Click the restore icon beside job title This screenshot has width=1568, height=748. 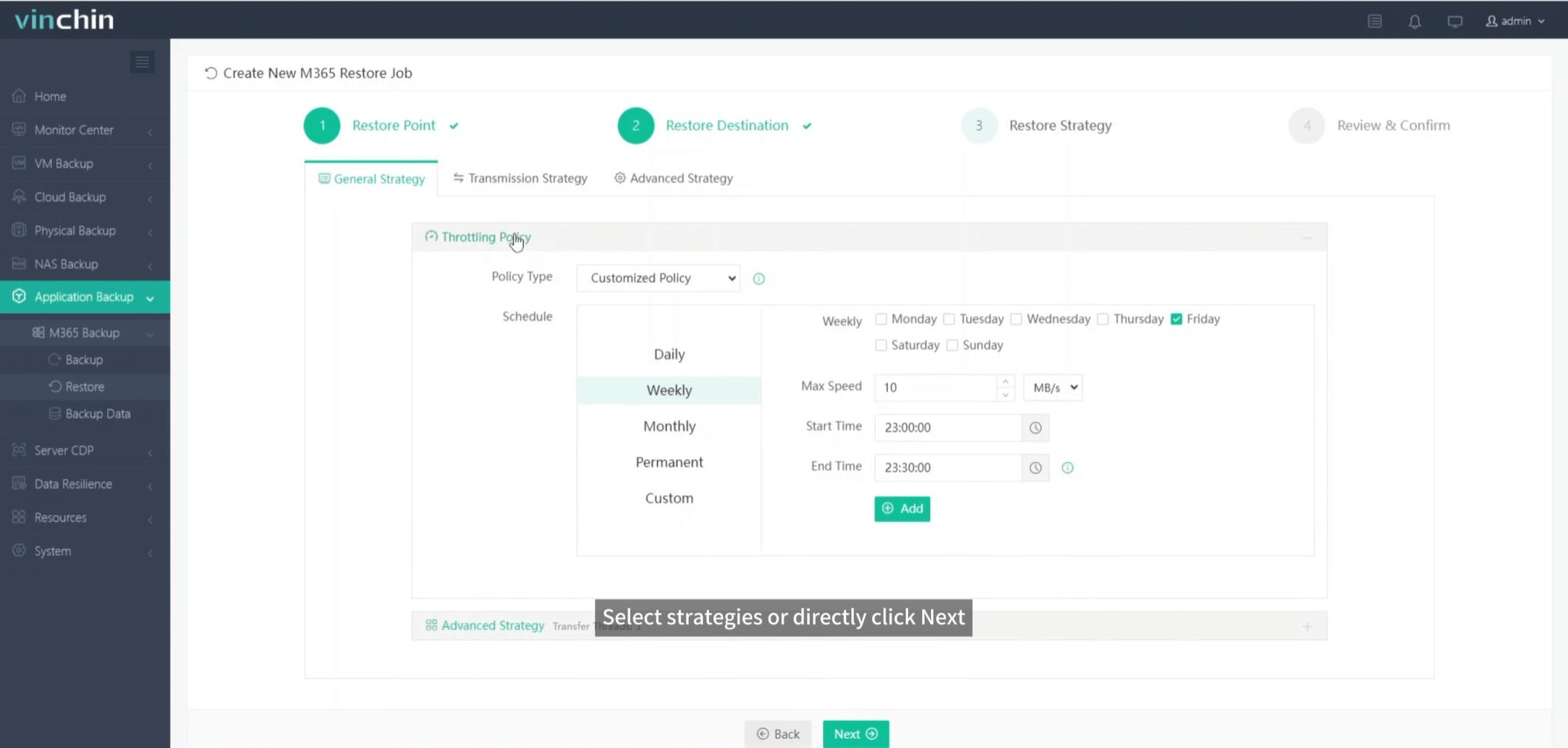click(x=211, y=73)
